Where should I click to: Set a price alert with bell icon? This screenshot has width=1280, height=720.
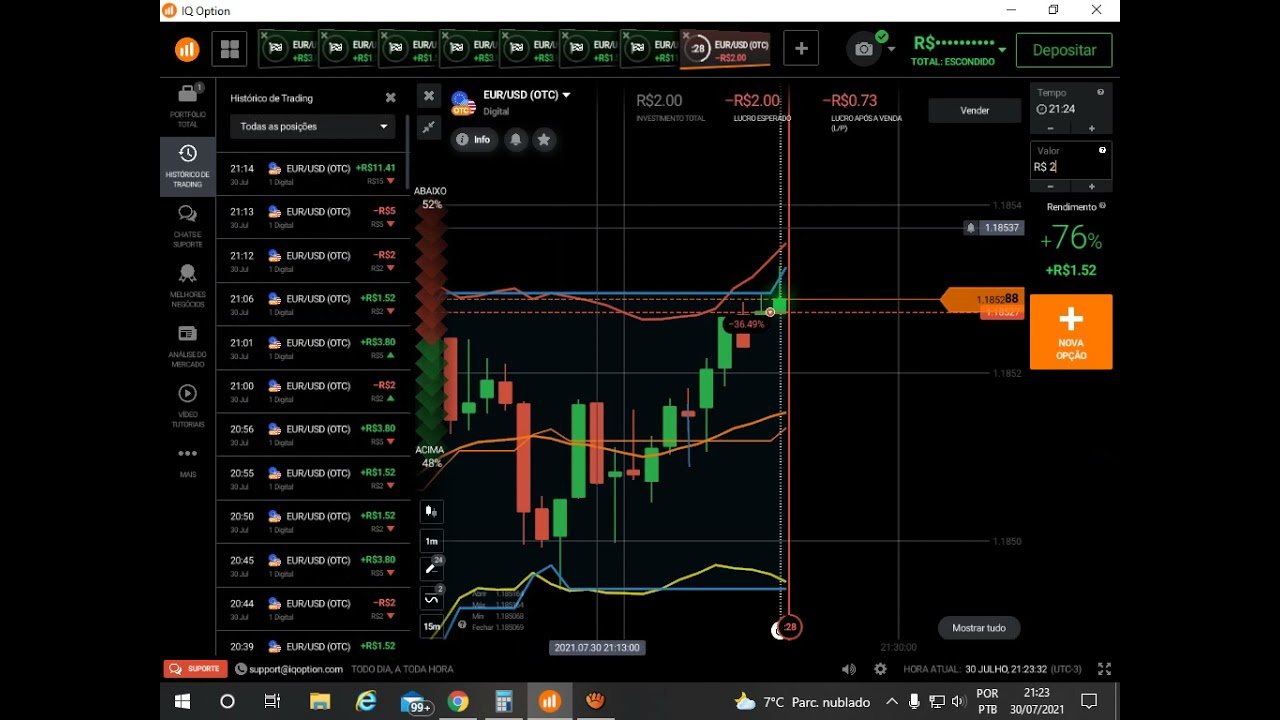point(516,139)
